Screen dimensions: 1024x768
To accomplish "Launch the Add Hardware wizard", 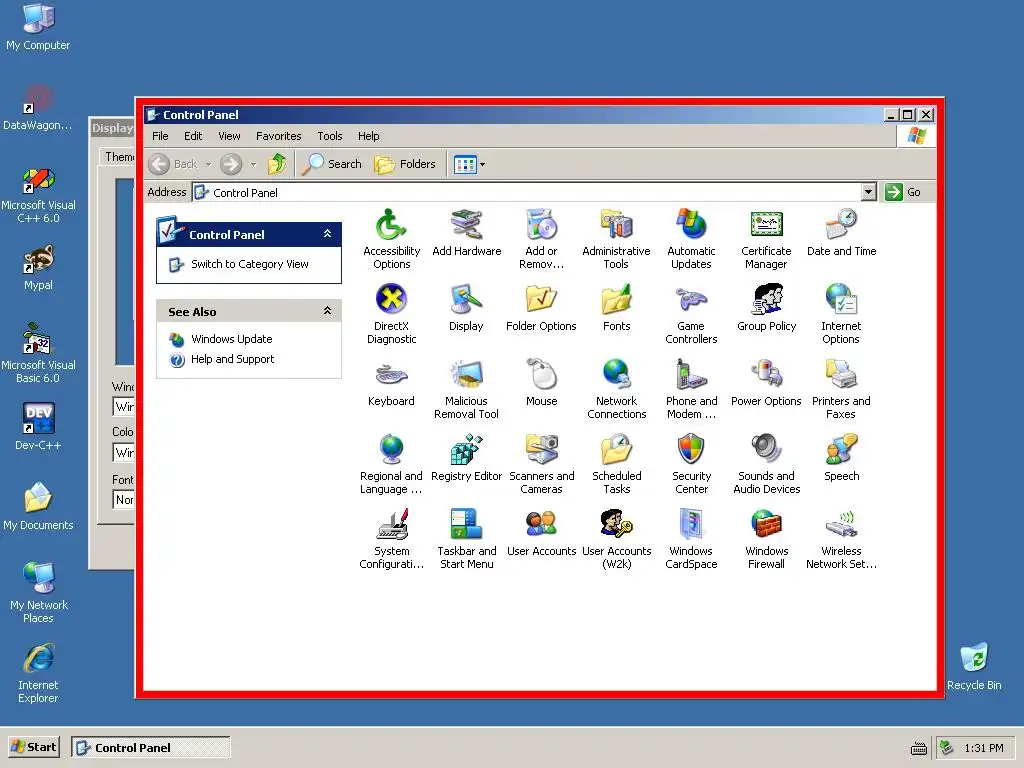I will pyautogui.click(x=466, y=232).
